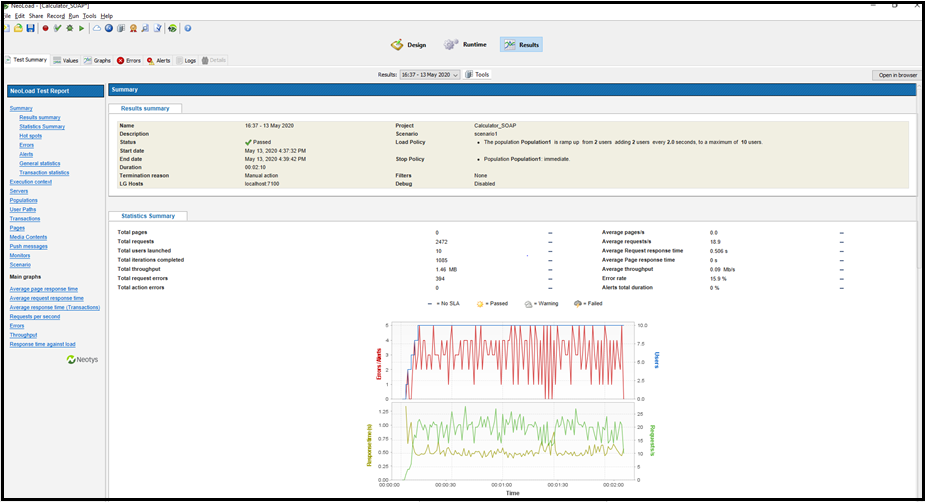Switch to the Errors tab
The width and height of the screenshot is (926, 502).
tap(128, 60)
